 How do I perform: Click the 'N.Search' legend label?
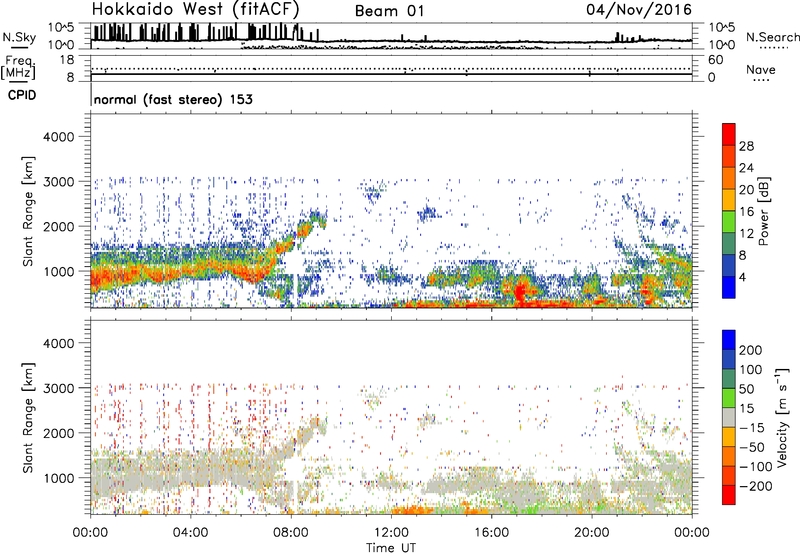772,37
